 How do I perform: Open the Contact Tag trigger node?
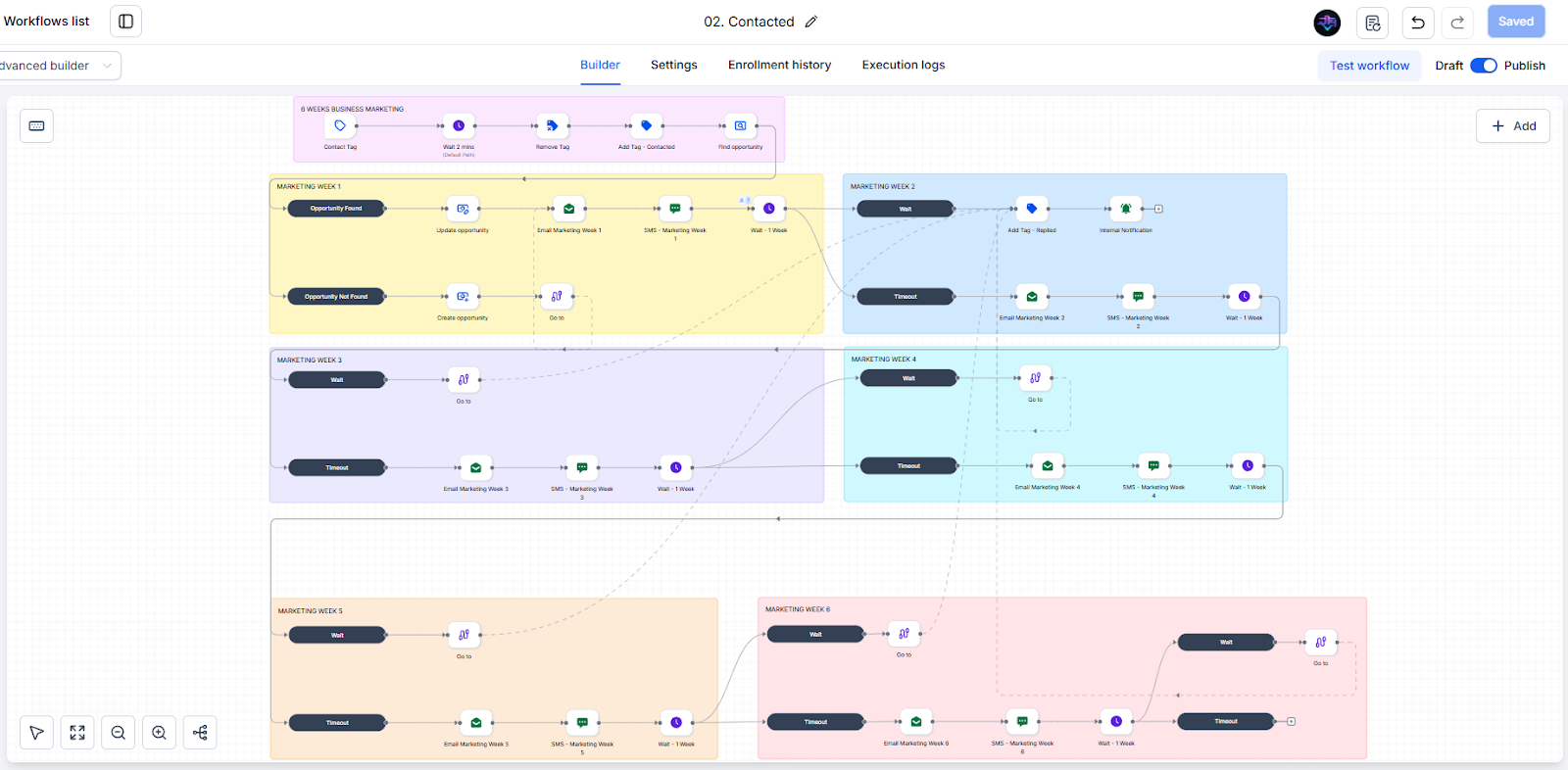point(340,125)
